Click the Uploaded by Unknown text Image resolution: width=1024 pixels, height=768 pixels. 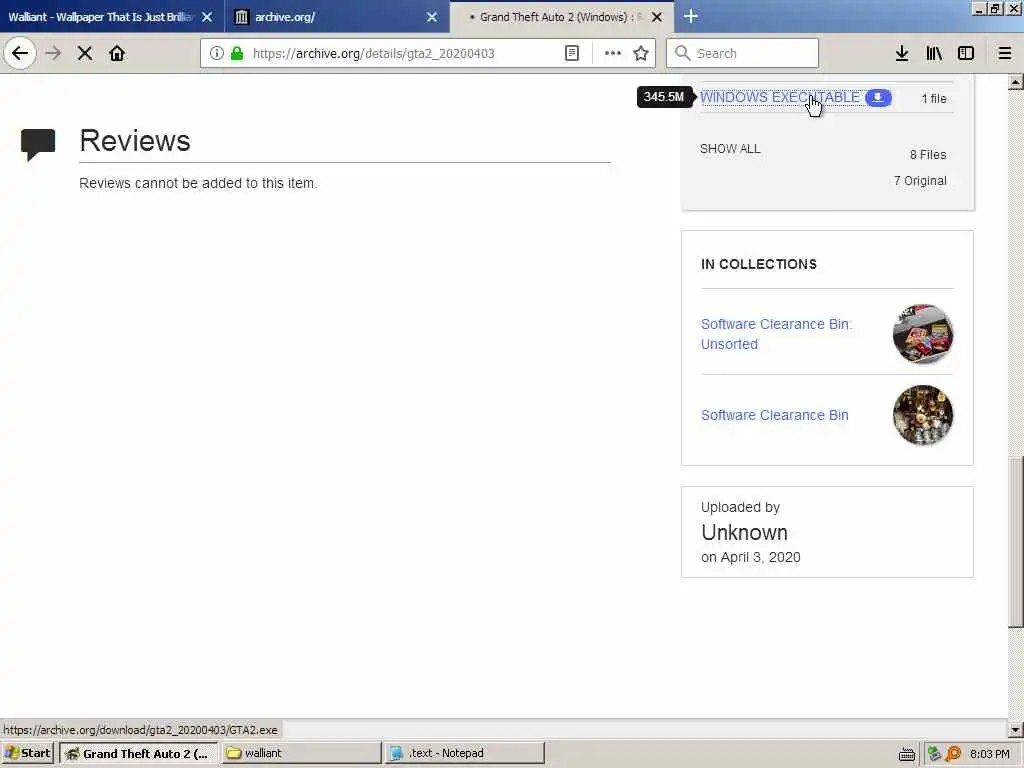click(x=744, y=520)
